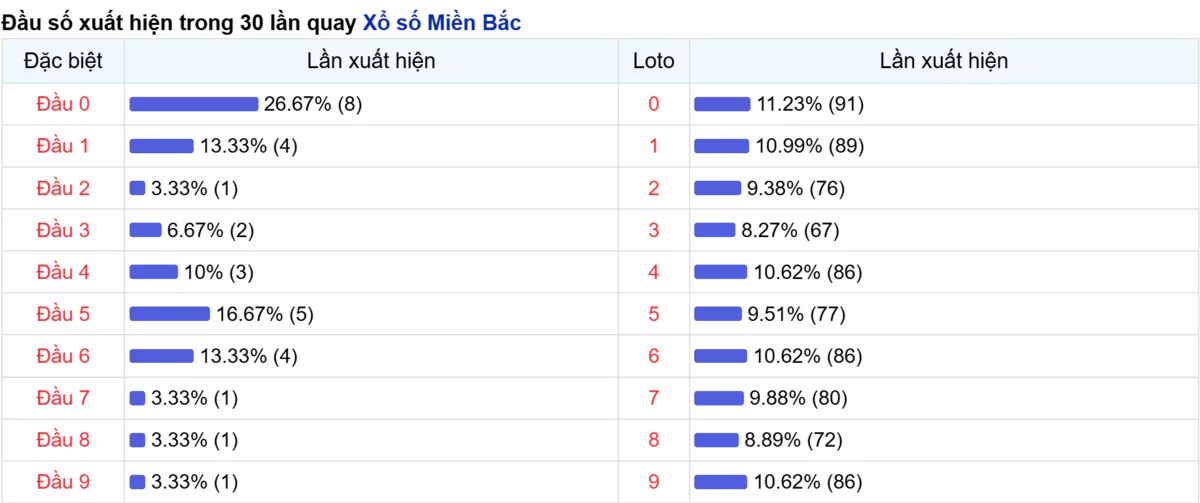Image resolution: width=1200 pixels, height=503 pixels.
Task: Select the Đầu 5 row label
Action: [x=63, y=314]
